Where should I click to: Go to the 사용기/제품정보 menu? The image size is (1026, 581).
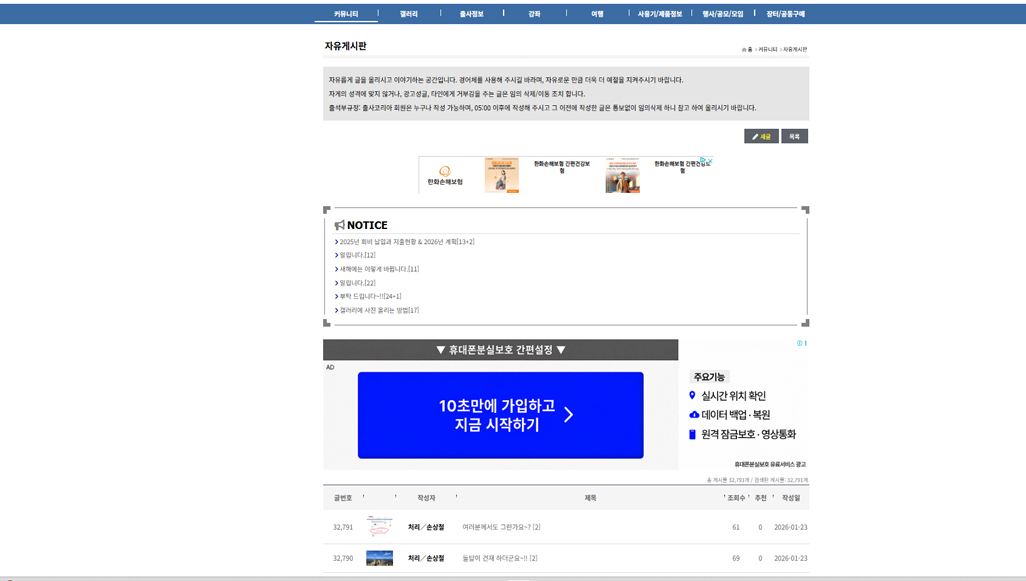(659, 14)
